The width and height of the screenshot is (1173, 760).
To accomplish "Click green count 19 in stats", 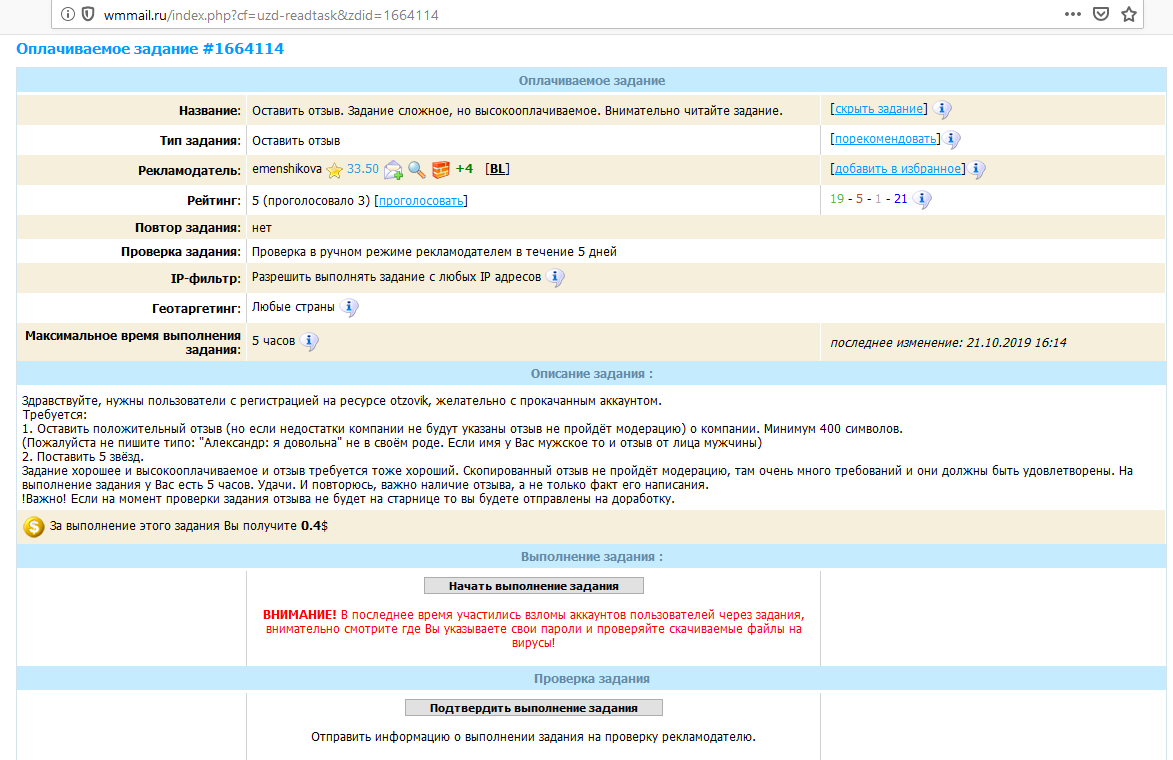I will [837, 199].
